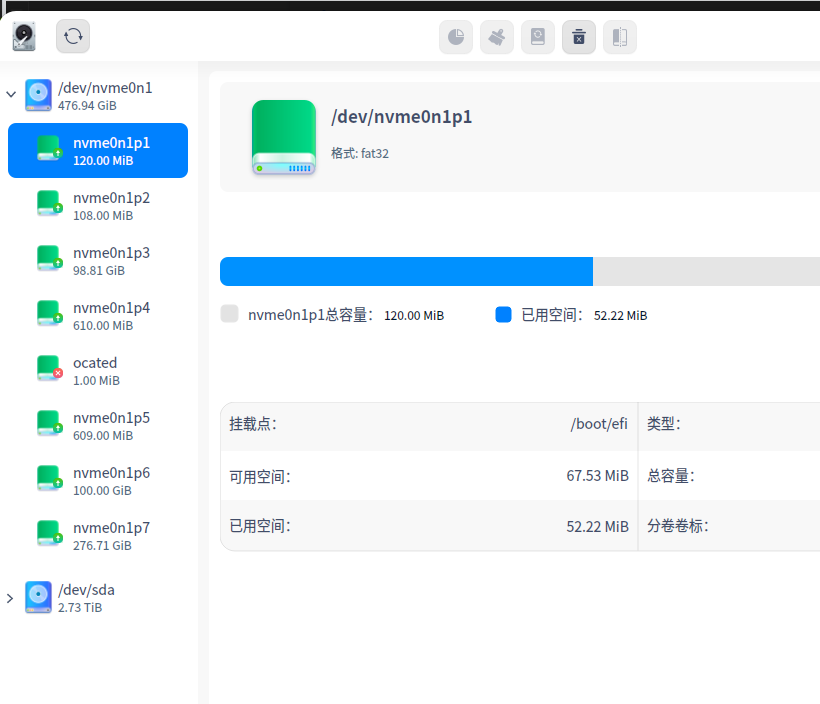Click the legend 已用空间 52.22 MiB value
Screen dimensions: 820x704
[x=620, y=315]
